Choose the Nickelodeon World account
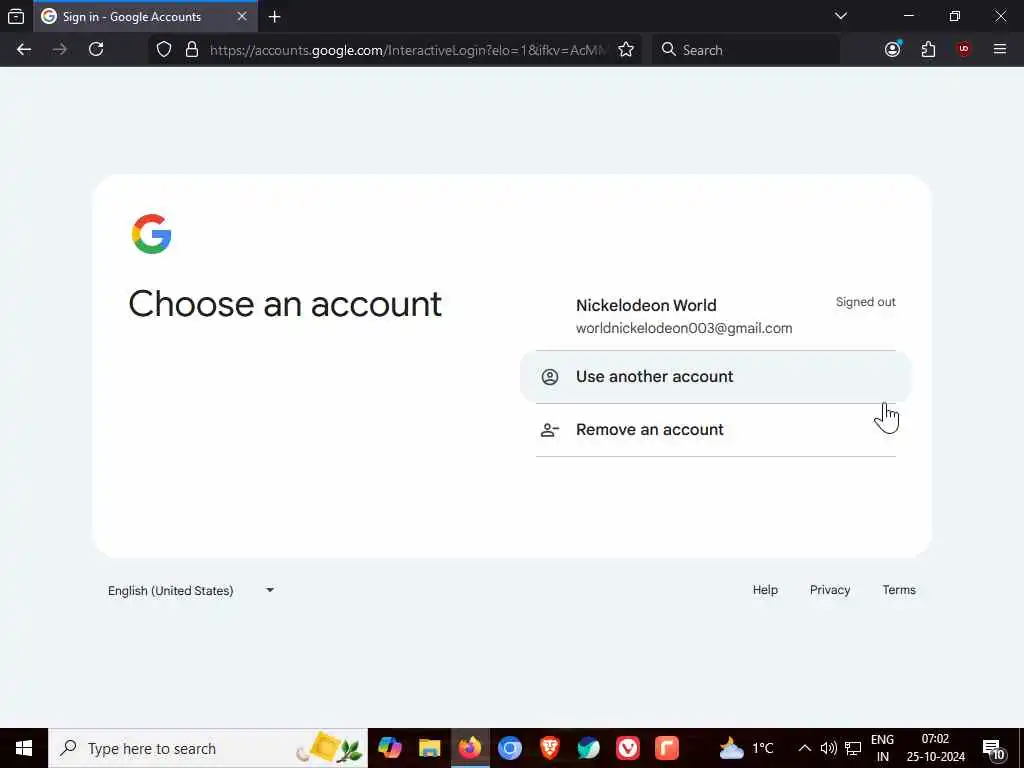Image resolution: width=1024 pixels, height=768 pixels. pyautogui.click(x=716, y=317)
